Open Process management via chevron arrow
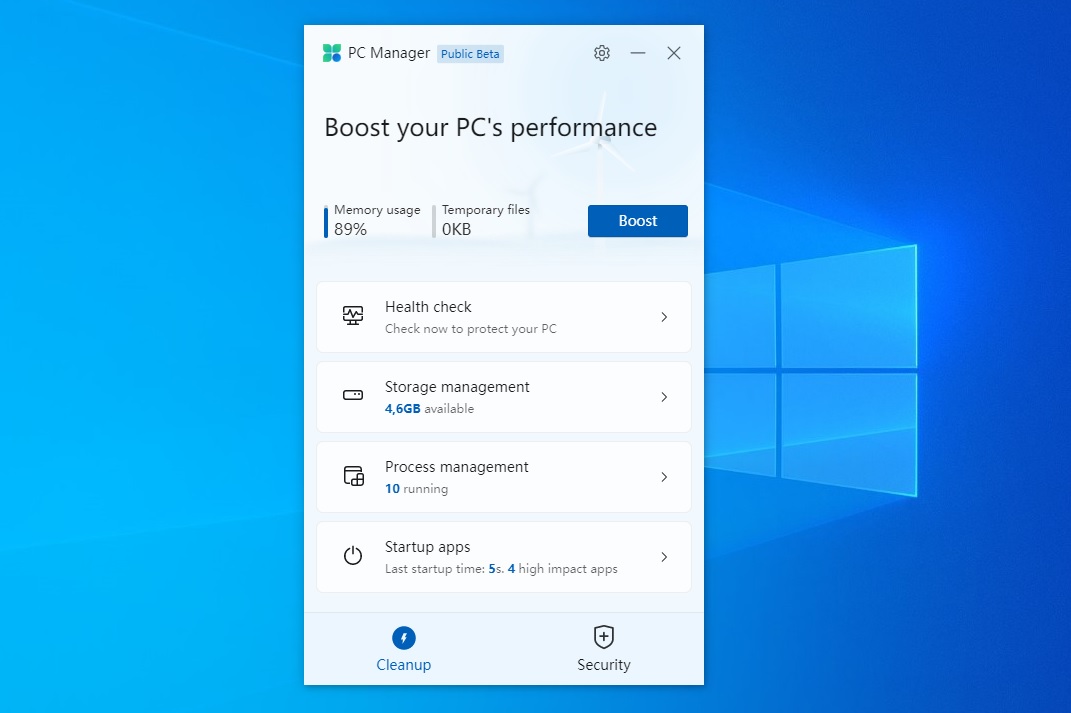 coord(664,477)
